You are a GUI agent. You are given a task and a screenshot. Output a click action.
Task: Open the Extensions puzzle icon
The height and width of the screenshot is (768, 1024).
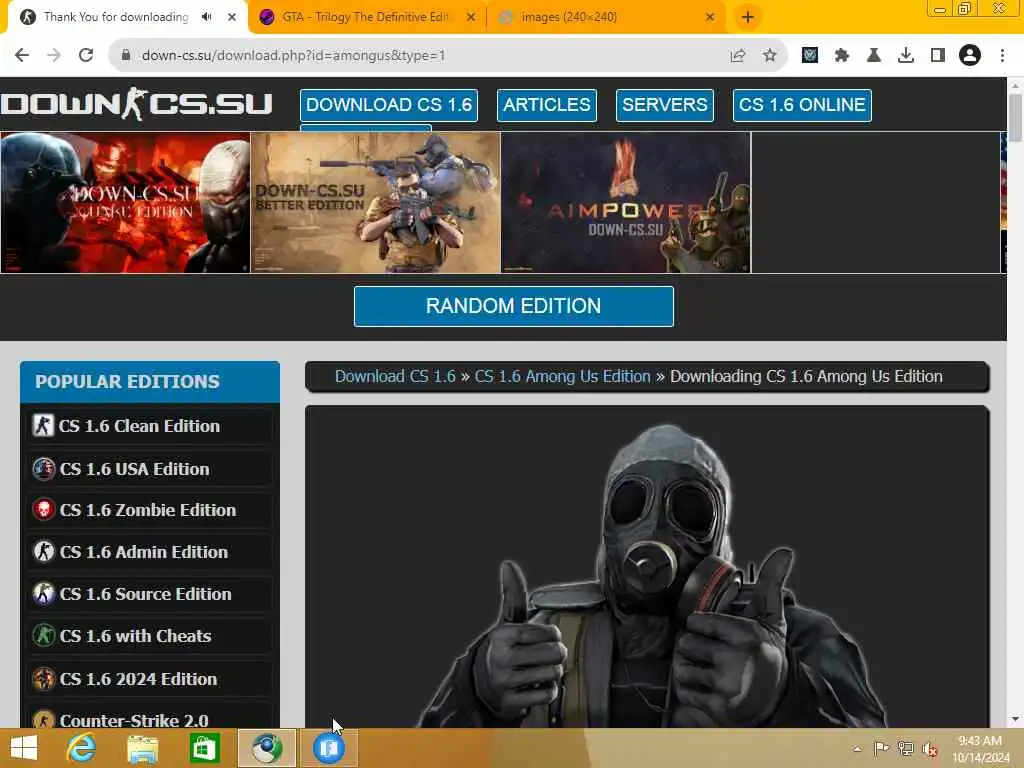(x=842, y=56)
